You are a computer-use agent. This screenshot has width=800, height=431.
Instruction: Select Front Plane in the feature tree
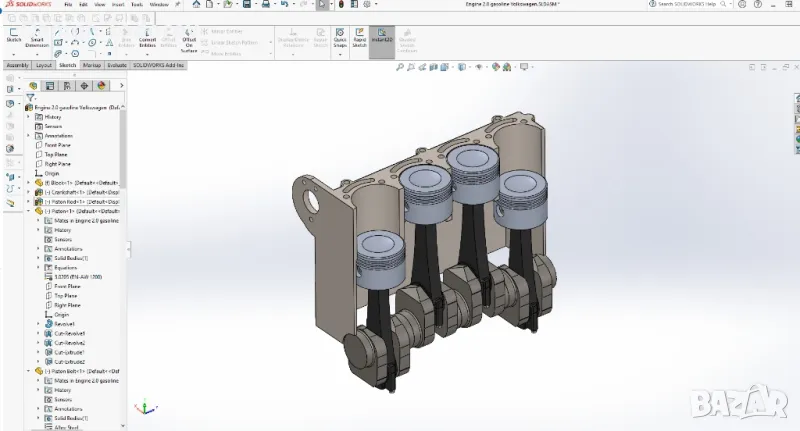57,145
